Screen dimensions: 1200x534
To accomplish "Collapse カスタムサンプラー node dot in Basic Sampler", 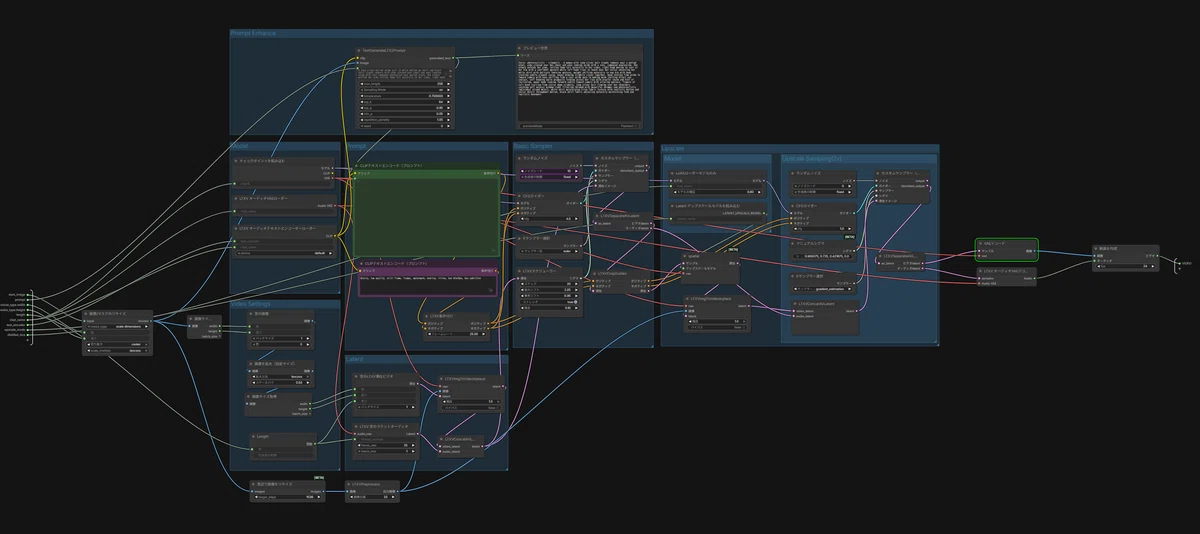I will click(598, 158).
